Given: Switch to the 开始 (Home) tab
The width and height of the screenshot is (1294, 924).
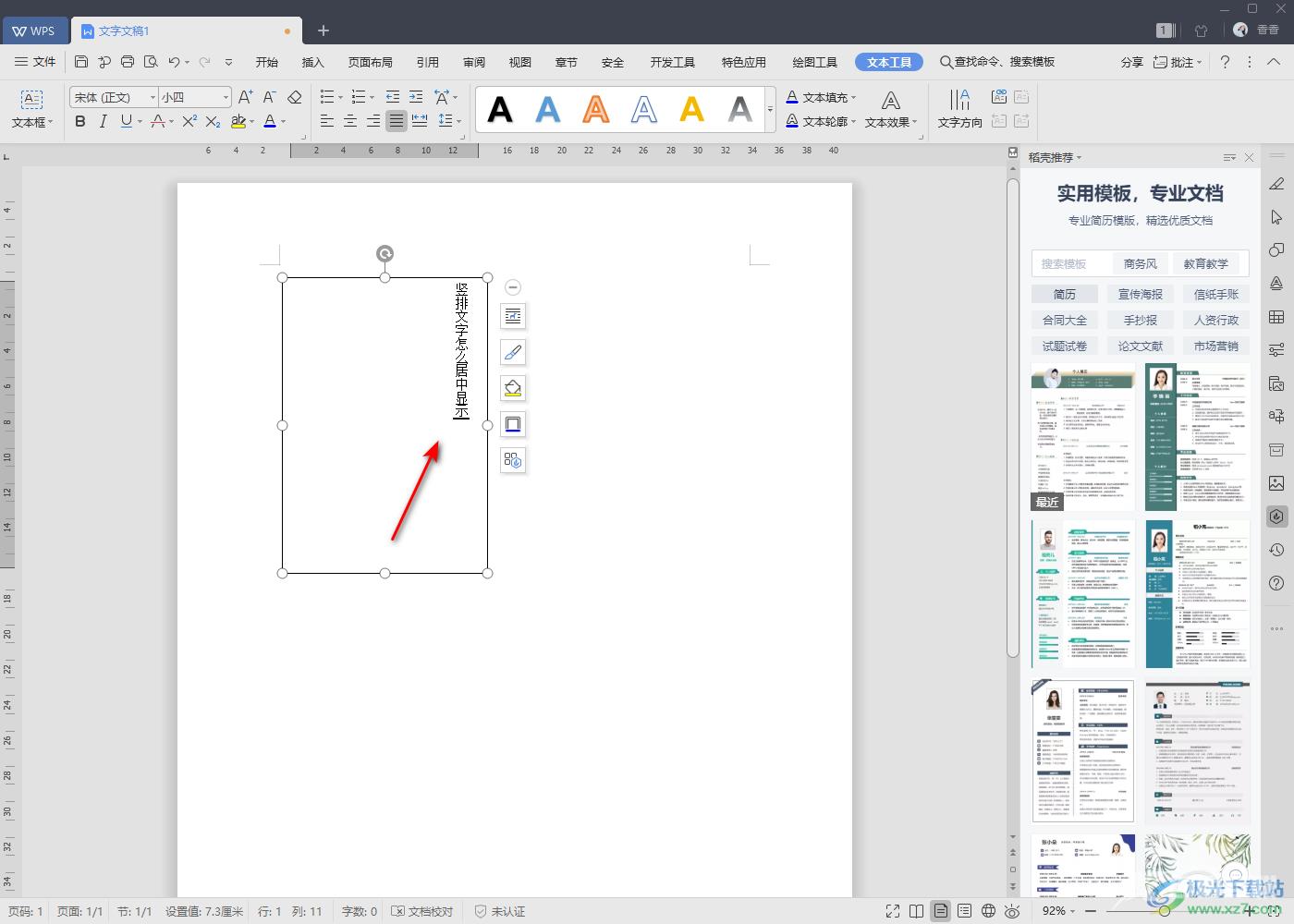Looking at the screenshot, I should click(x=267, y=62).
